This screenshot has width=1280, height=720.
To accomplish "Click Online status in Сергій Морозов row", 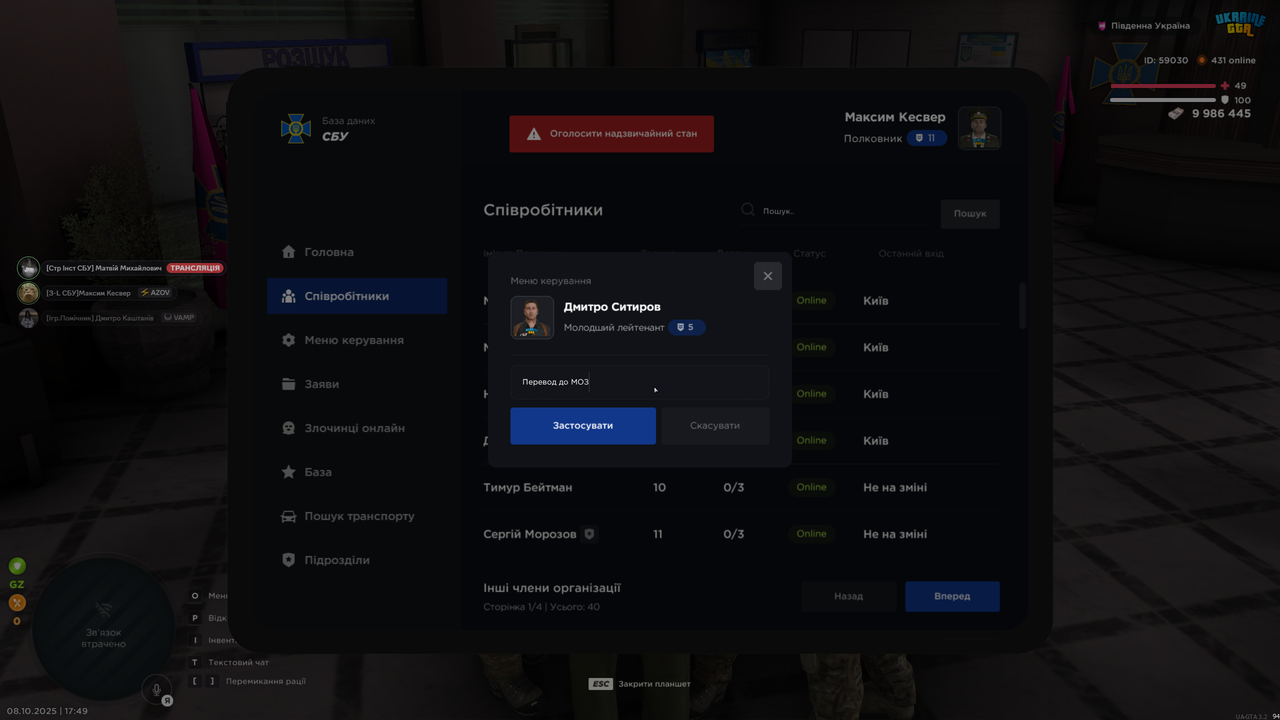I will coord(811,534).
